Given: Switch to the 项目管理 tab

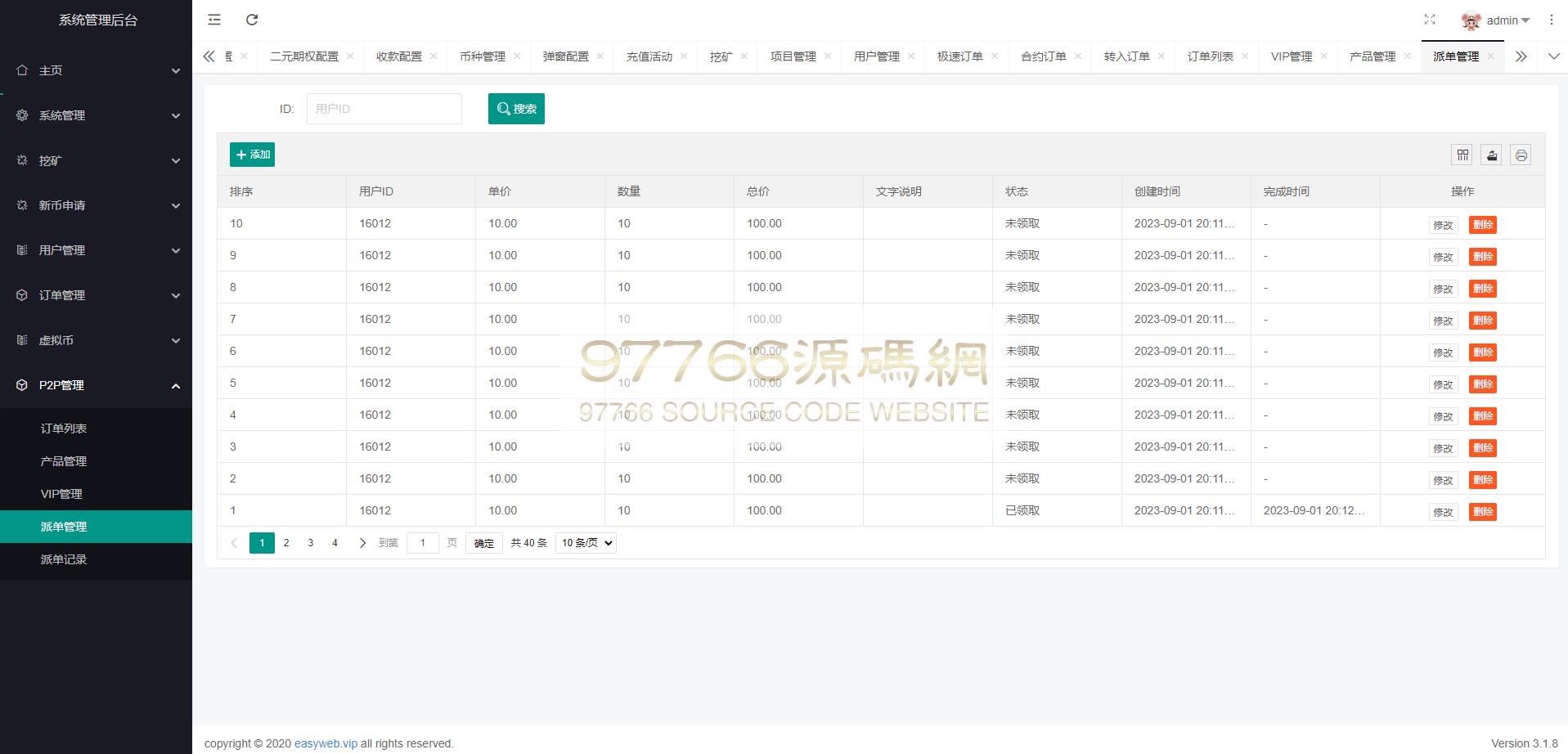Looking at the screenshot, I should pos(793,56).
